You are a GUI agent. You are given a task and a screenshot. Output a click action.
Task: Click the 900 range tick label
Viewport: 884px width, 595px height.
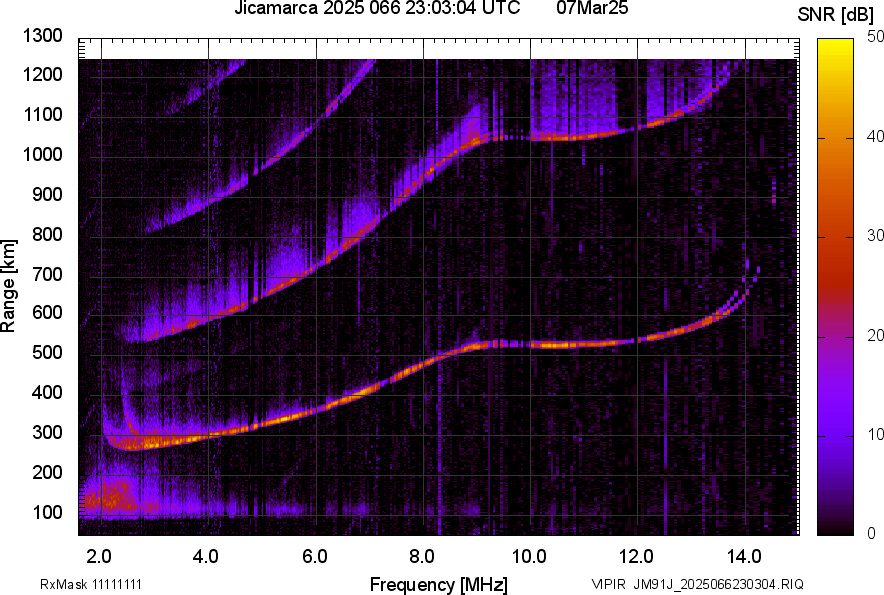tap(47, 194)
